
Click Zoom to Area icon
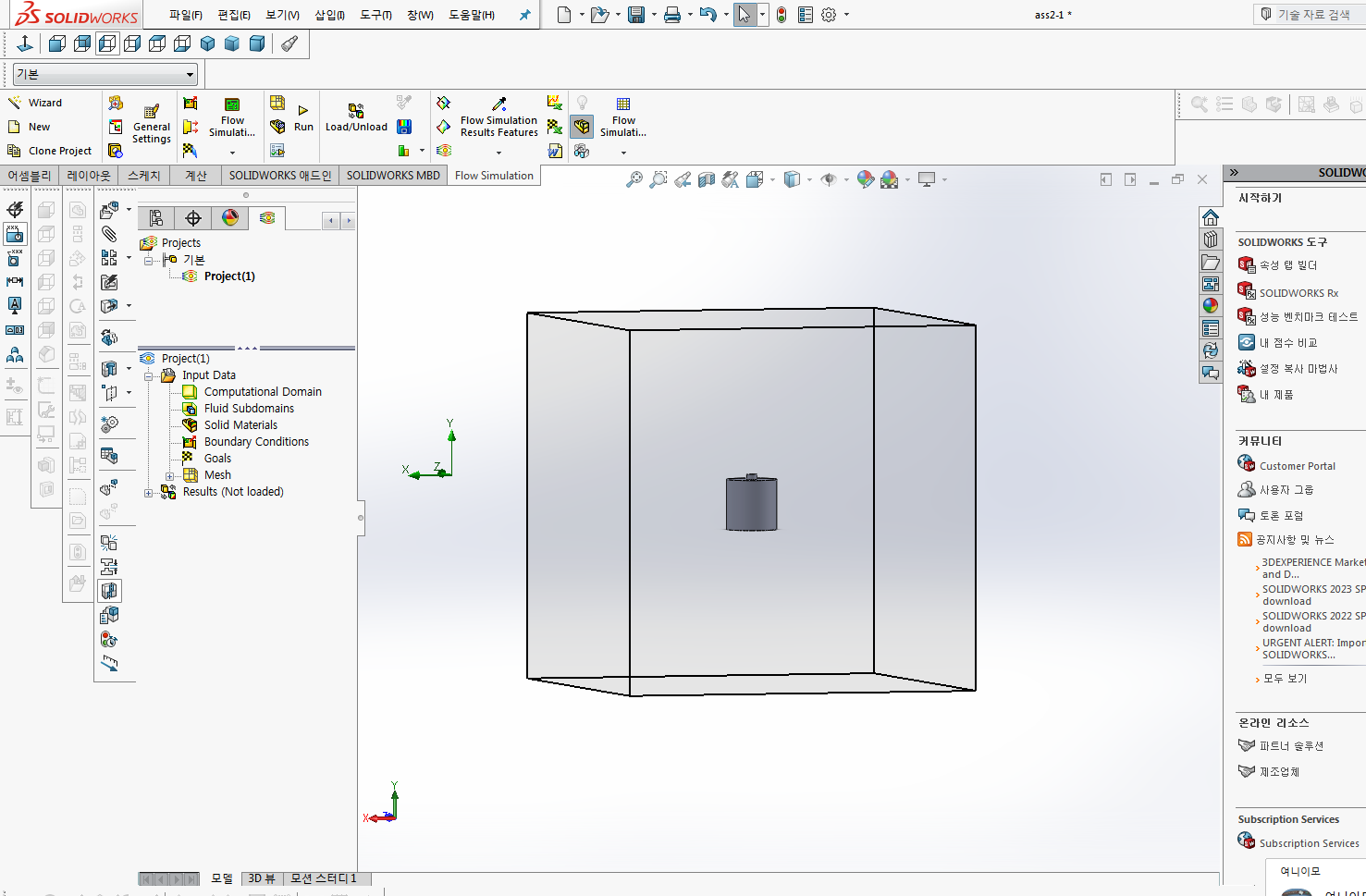pyautogui.click(x=658, y=179)
